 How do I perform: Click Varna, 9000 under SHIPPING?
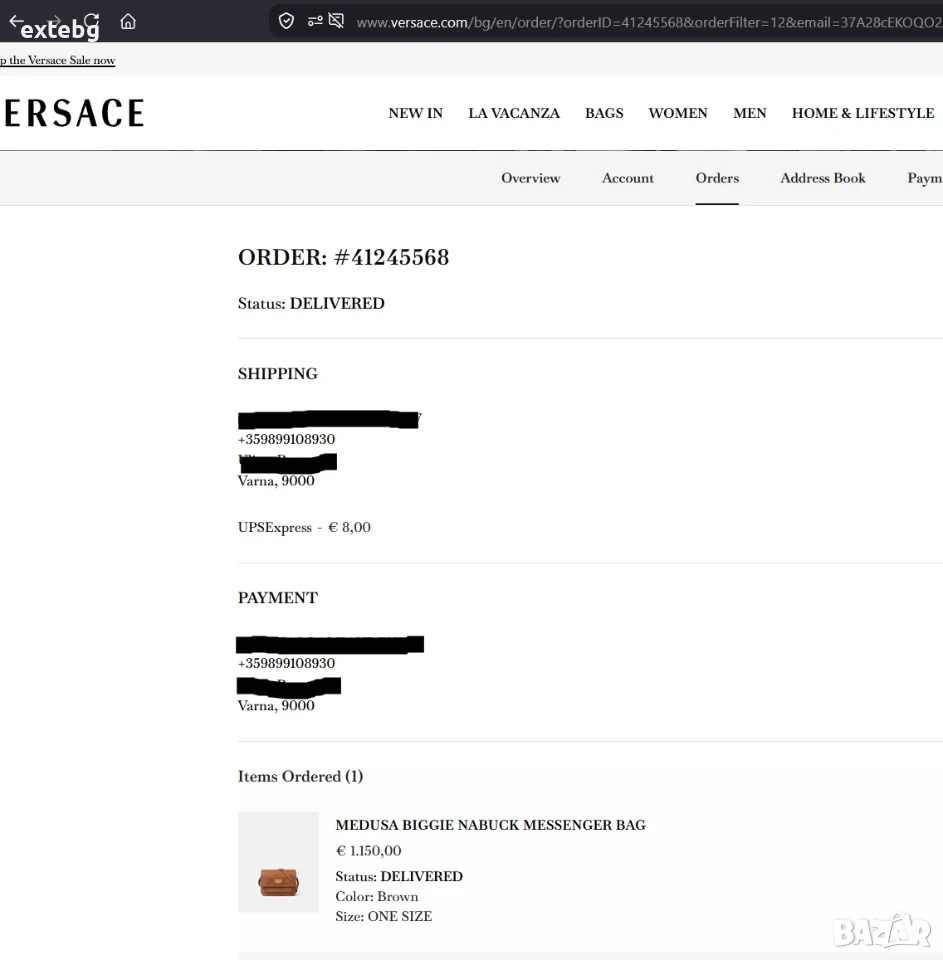point(276,481)
